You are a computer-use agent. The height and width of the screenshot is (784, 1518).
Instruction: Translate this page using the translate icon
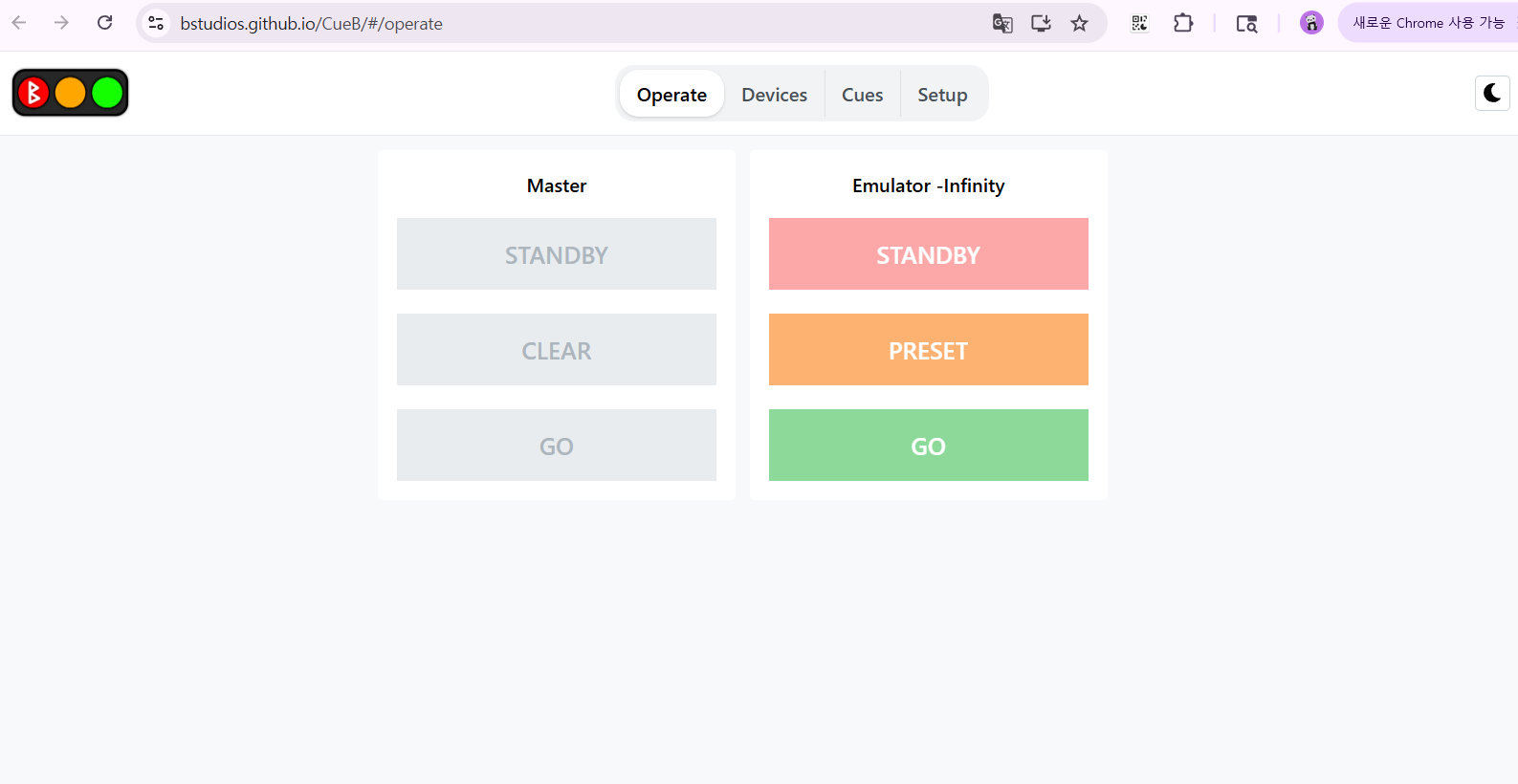click(x=1002, y=23)
